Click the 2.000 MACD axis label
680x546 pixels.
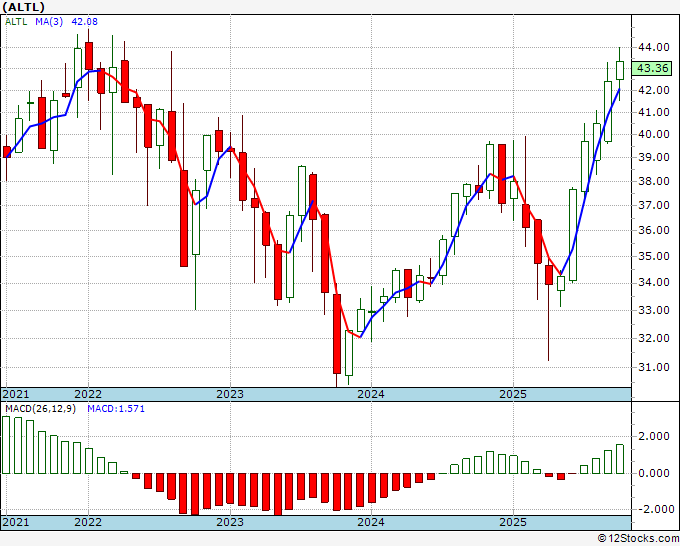point(653,437)
